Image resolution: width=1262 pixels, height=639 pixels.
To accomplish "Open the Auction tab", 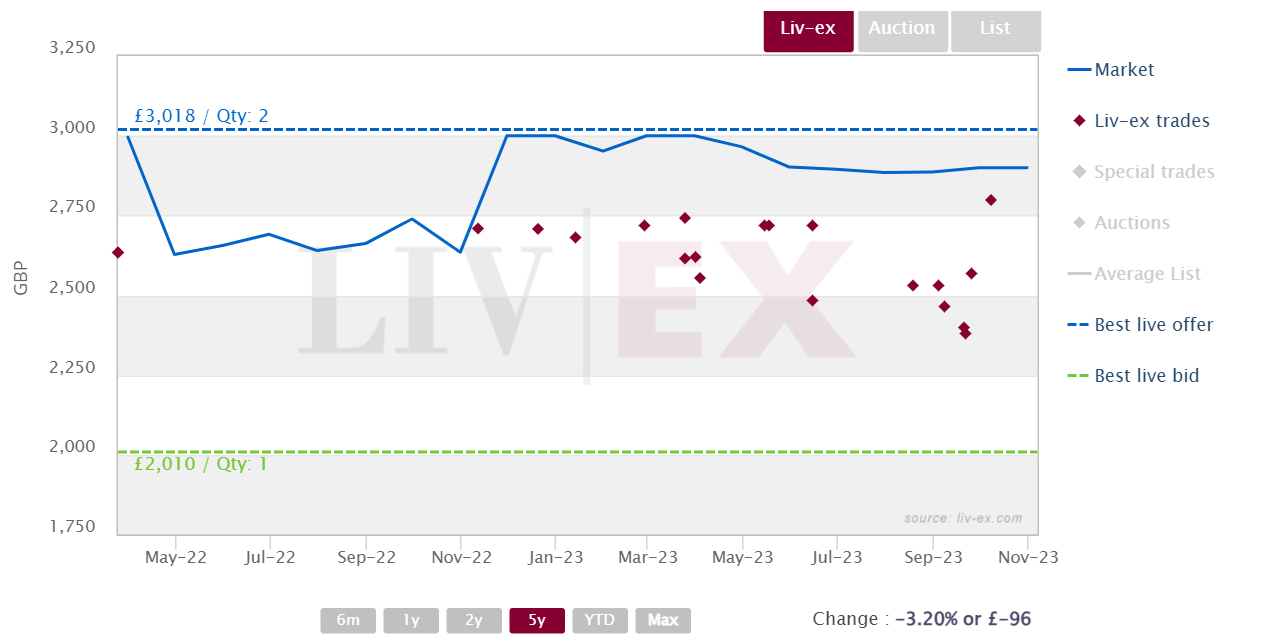I will (901, 30).
